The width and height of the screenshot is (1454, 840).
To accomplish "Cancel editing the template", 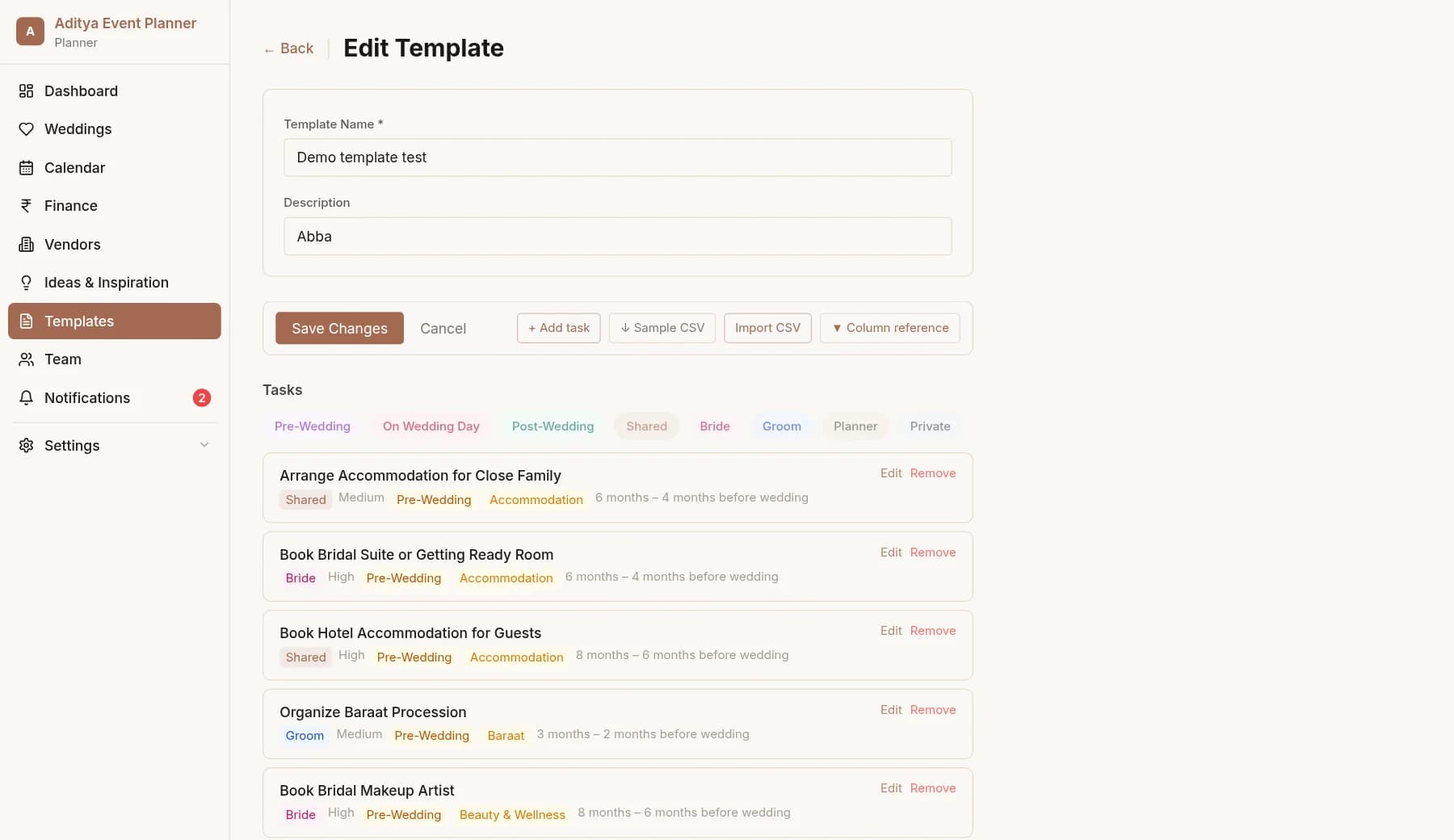I will (443, 328).
